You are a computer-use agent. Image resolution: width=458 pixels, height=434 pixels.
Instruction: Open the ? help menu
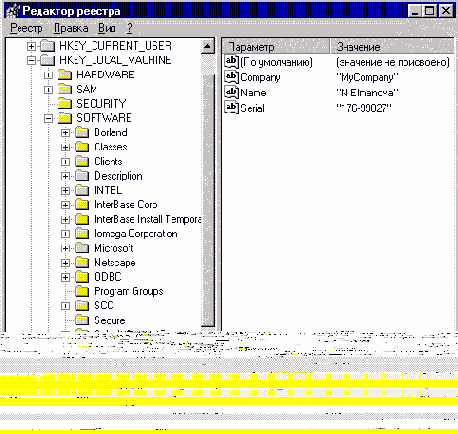pos(130,28)
